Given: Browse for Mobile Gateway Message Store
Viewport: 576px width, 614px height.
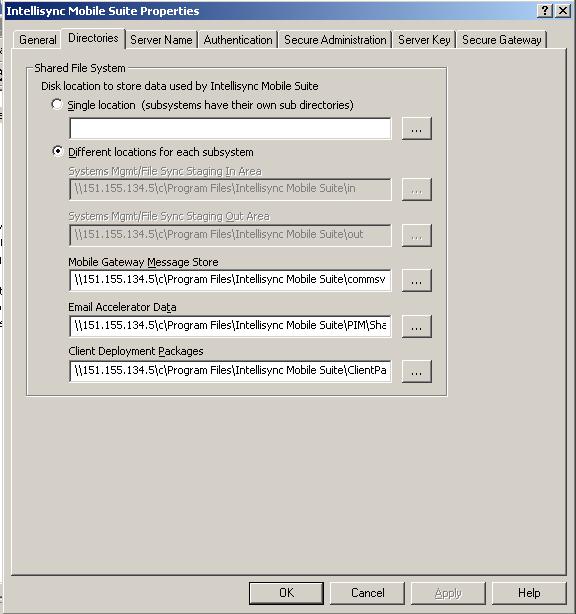Looking at the screenshot, I should pos(417,280).
